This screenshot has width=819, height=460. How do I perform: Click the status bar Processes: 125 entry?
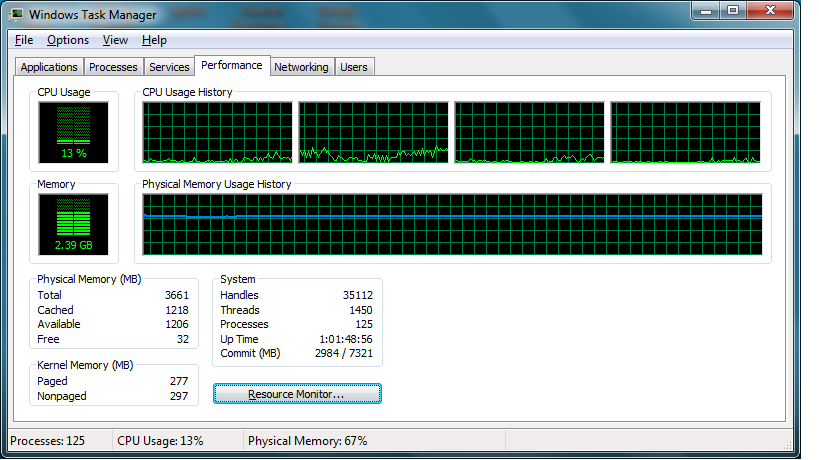[x=48, y=441]
